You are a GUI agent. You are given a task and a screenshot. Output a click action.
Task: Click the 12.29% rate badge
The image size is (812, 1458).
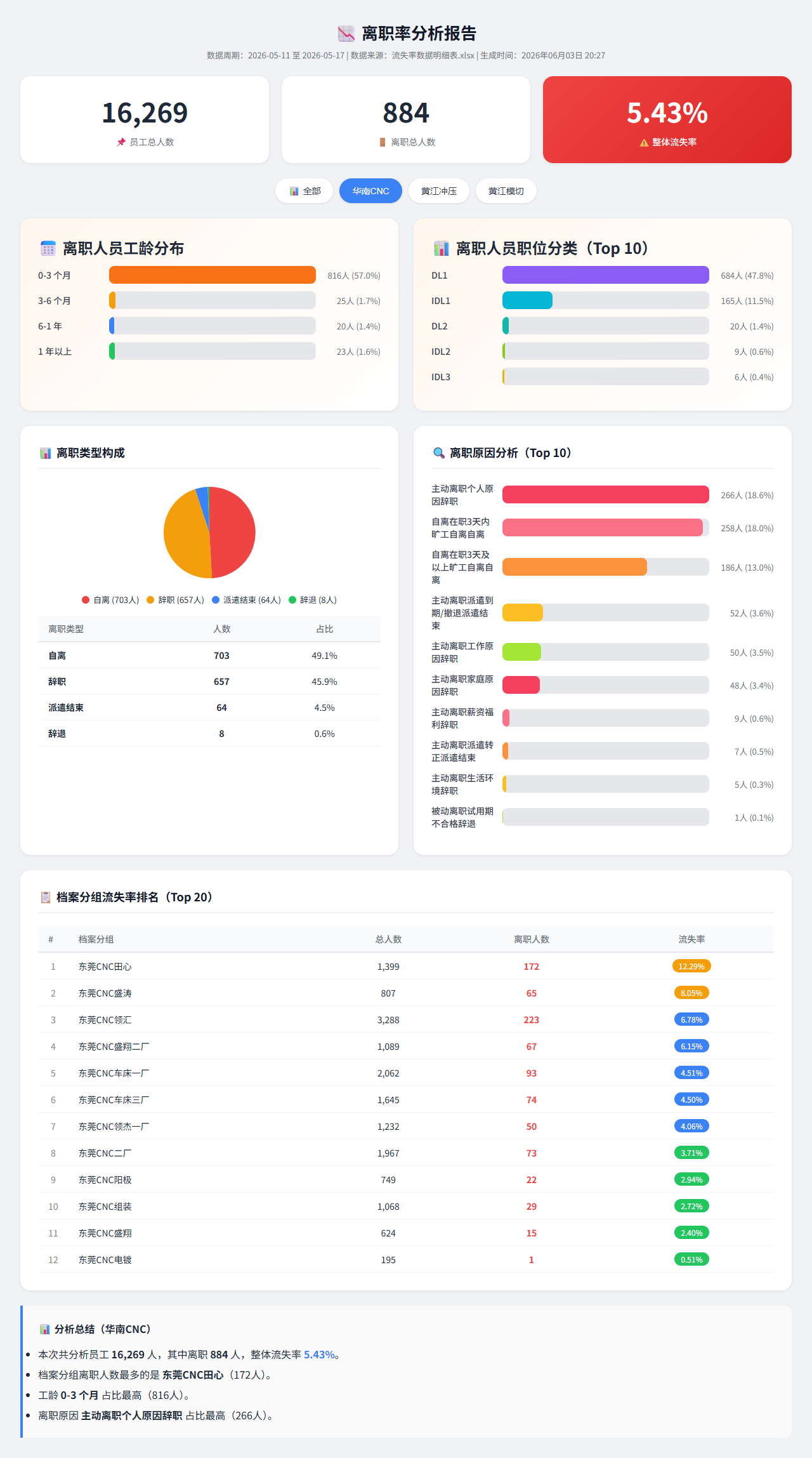tap(691, 966)
